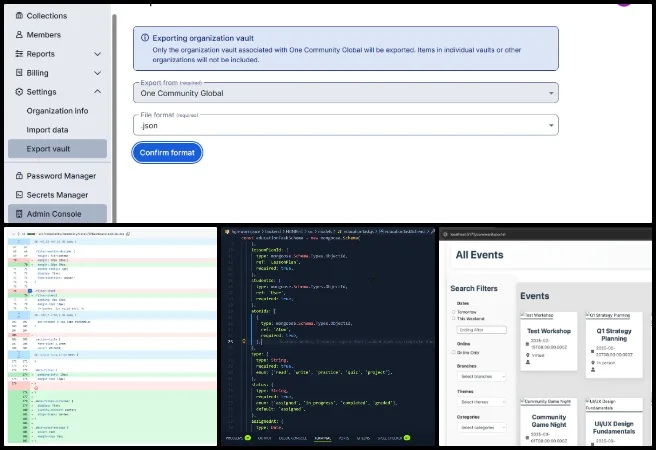The width and height of the screenshot is (656, 450).
Task: Click the Settings gear icon
Action: point(19,92)
